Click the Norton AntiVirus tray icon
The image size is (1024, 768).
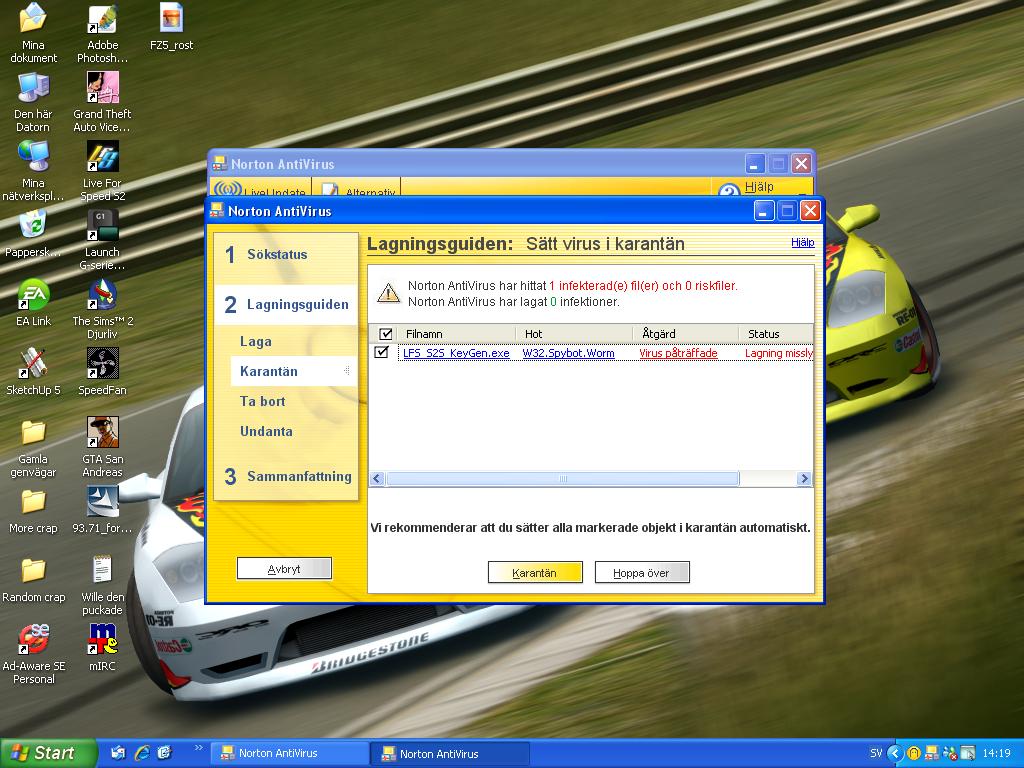[x=932, y=753]
